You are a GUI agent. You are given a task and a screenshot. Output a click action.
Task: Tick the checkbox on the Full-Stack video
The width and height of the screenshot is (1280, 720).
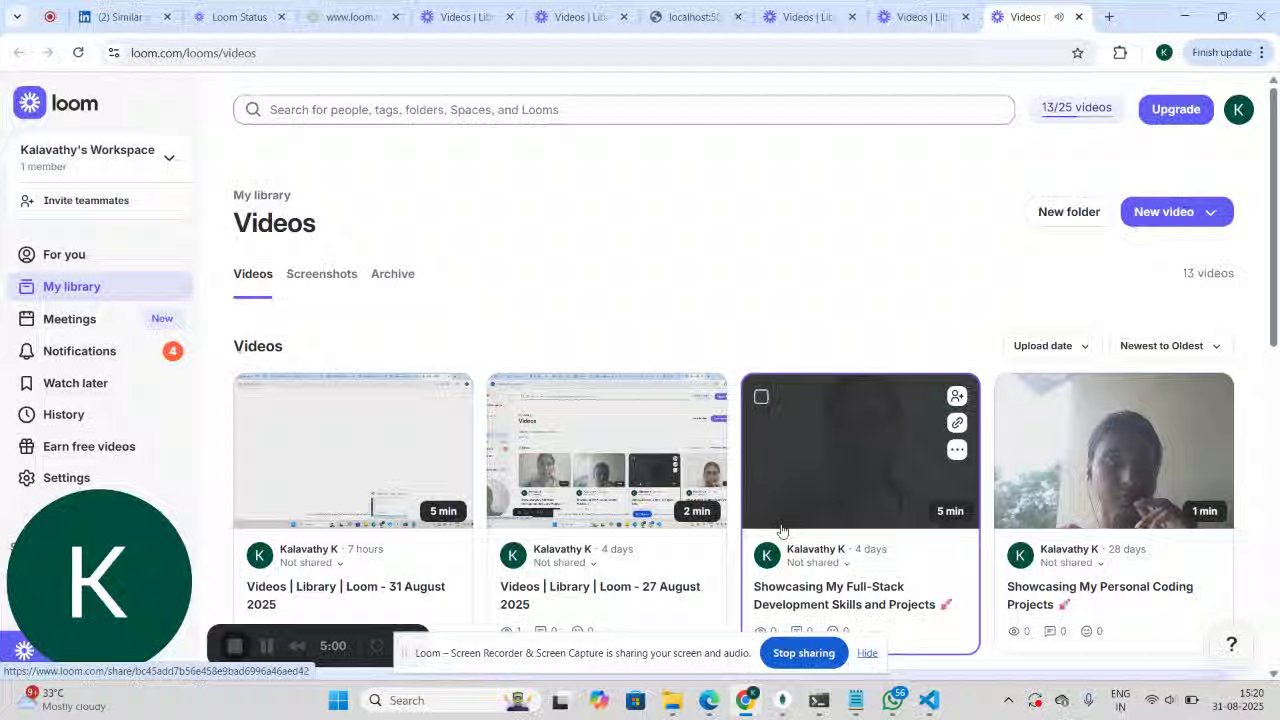point(761,397)
